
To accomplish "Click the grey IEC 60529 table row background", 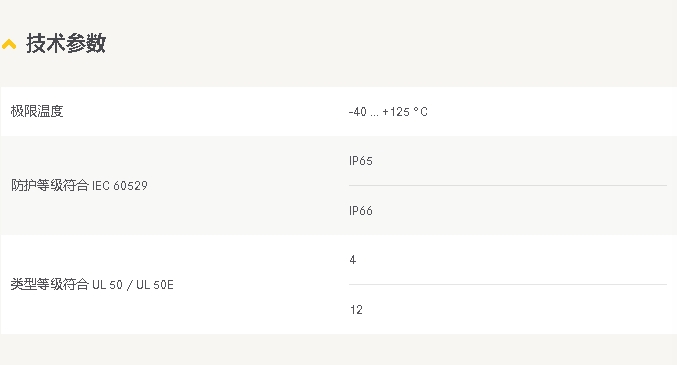I will click(x=338, y=186).
